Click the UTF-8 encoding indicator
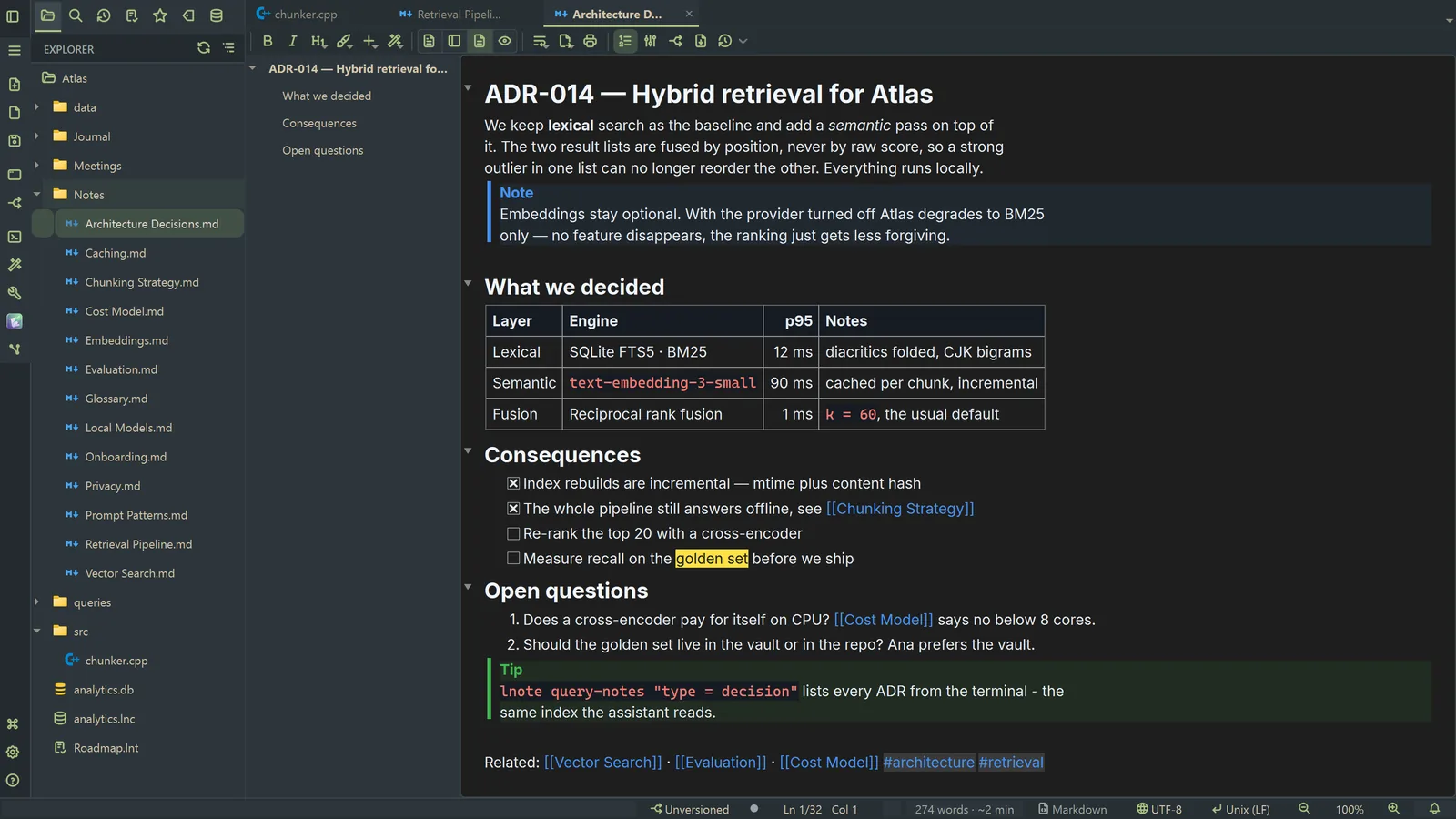This screenshot has width=1456, height=819. pyautogui.click(x=1159, y=809)
